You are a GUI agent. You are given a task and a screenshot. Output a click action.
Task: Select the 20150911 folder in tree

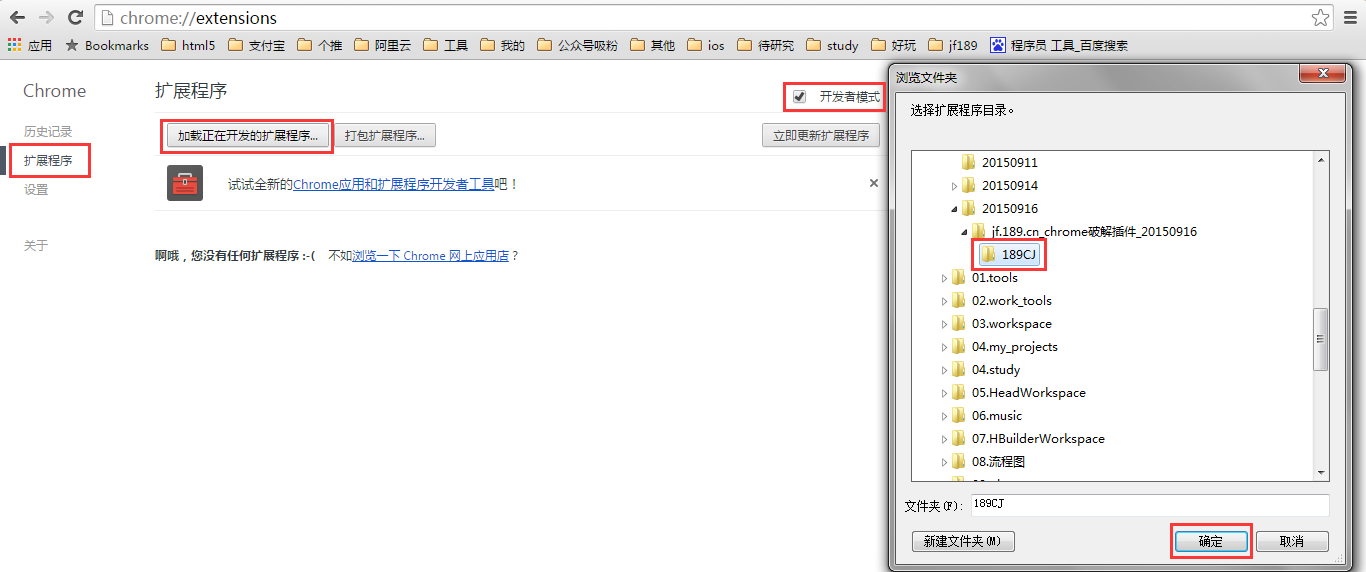999,163
